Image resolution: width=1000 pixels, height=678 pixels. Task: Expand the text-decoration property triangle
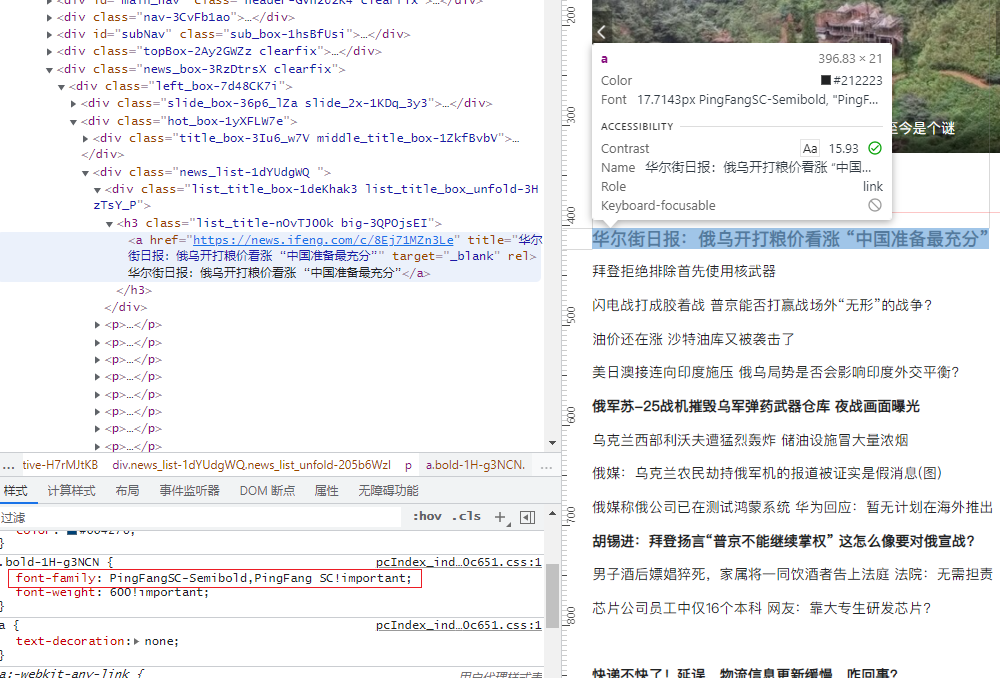click(x=136, y=642)
